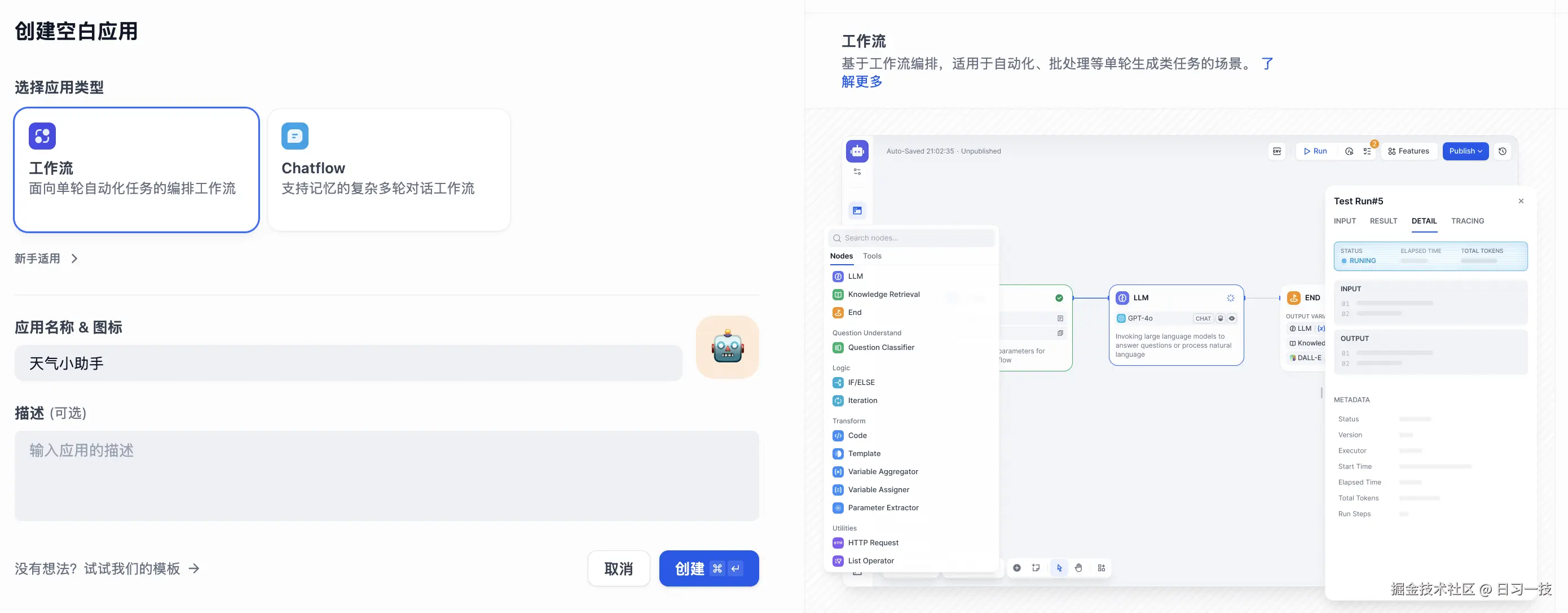This screenshot has height=613, width=1568.
Task: Click the hand pan tool icon
Action: pyautogui.click(x=1078, y=568)
